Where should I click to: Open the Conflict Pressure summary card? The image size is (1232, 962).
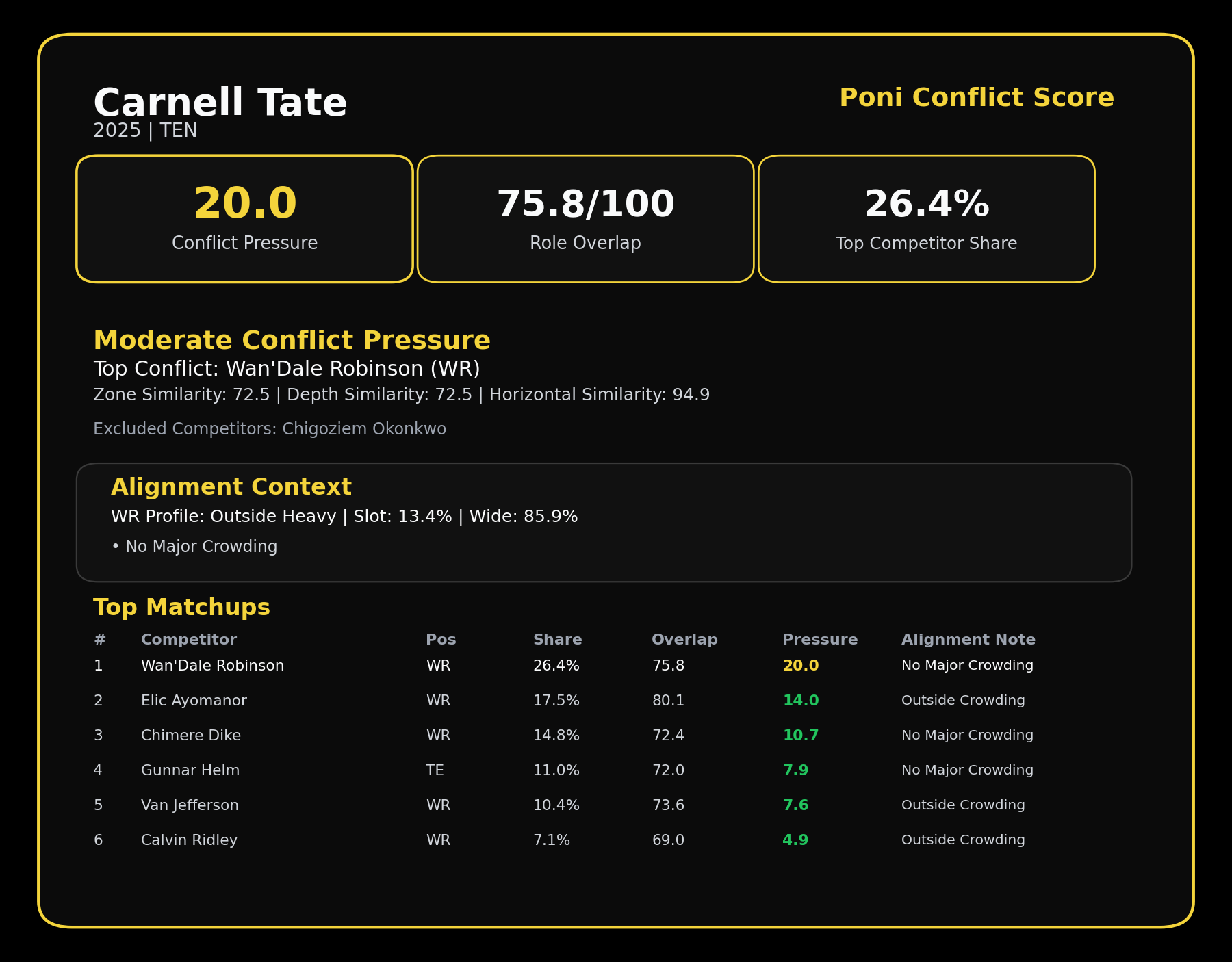tap(244, 219)
